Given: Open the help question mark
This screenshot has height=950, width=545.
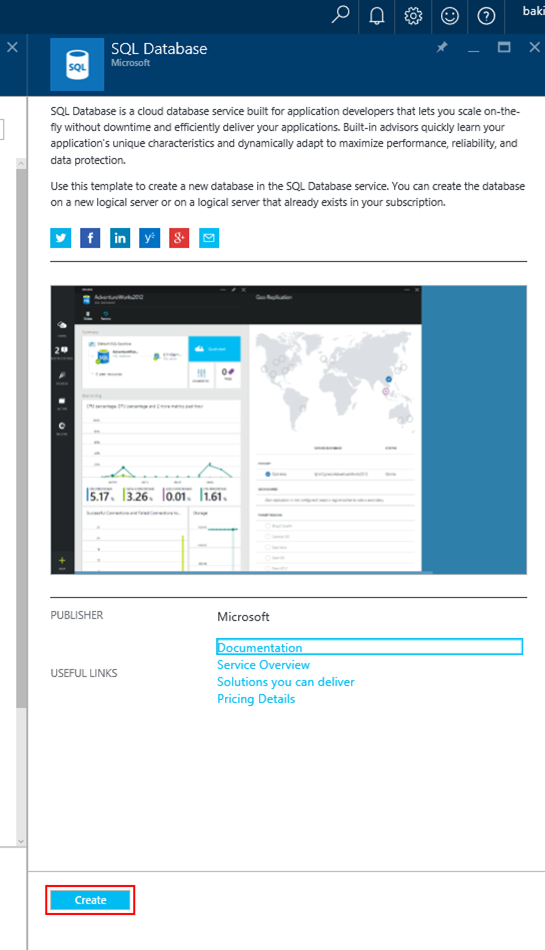Looking at the screenshot, I should click(x=486, y=16).
